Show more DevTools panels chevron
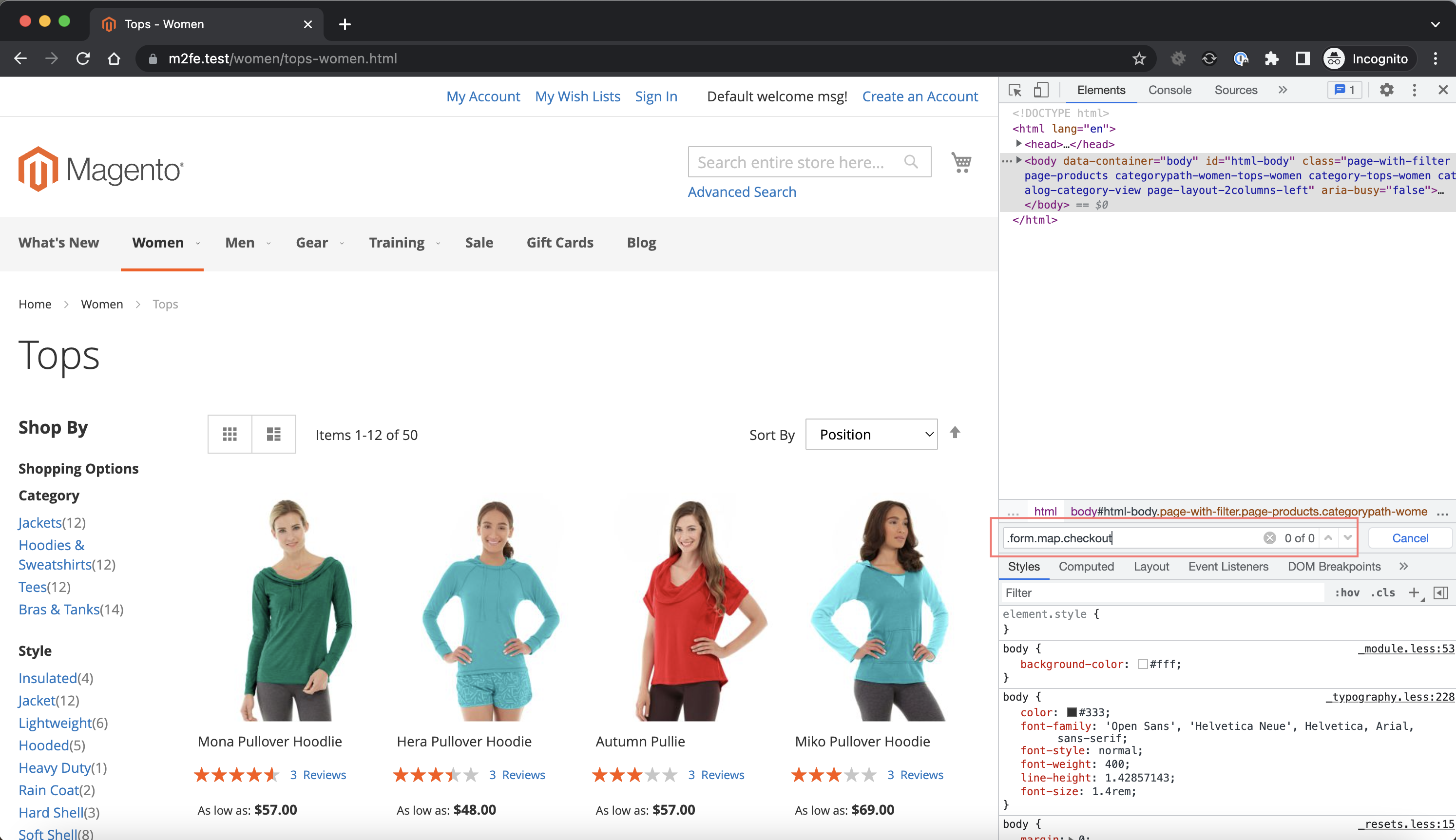The image size is (1456, 840). point(1283,90)
